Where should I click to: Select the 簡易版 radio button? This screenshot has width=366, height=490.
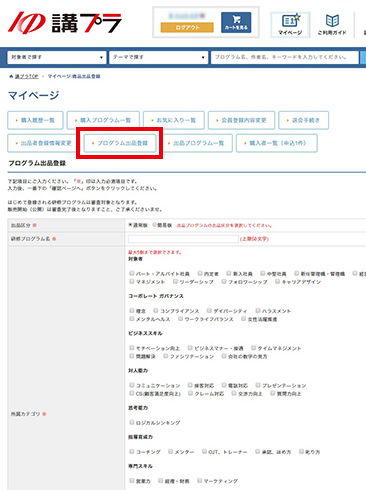point(155,225)
